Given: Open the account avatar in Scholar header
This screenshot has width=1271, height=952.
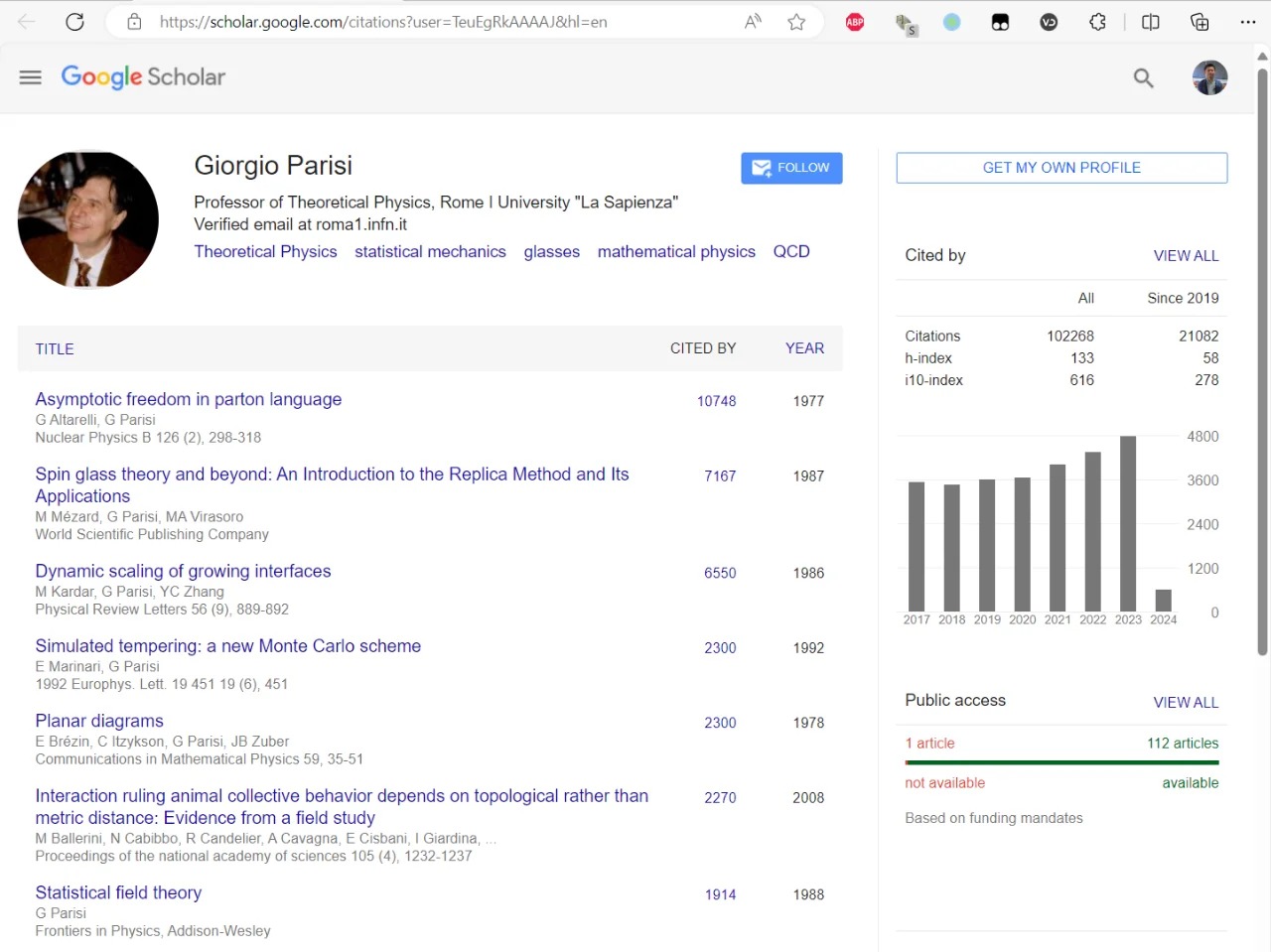Looking at the screenshot, I should [1209, 77].
